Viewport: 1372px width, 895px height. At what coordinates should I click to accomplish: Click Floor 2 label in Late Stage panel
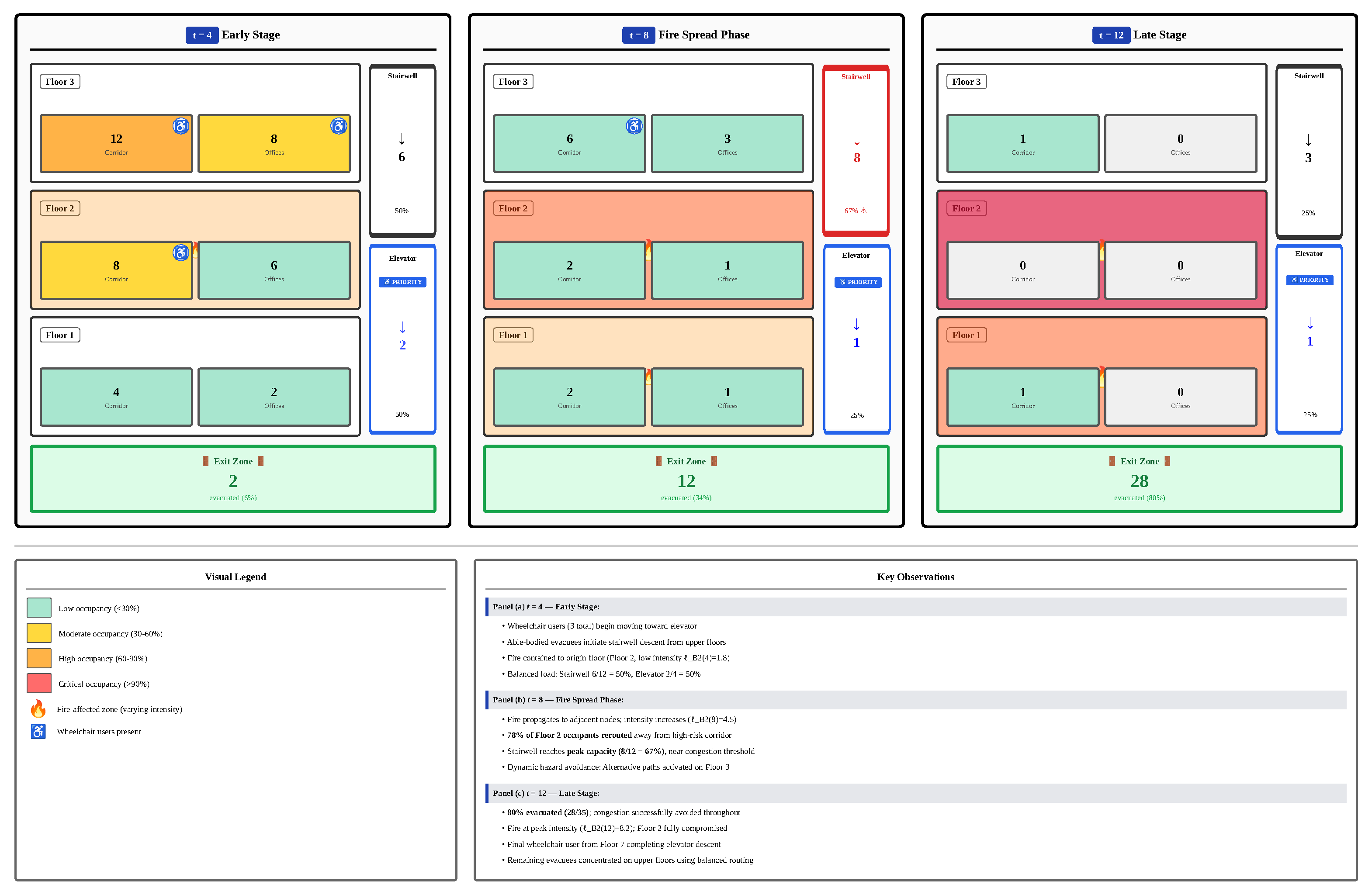966,208
